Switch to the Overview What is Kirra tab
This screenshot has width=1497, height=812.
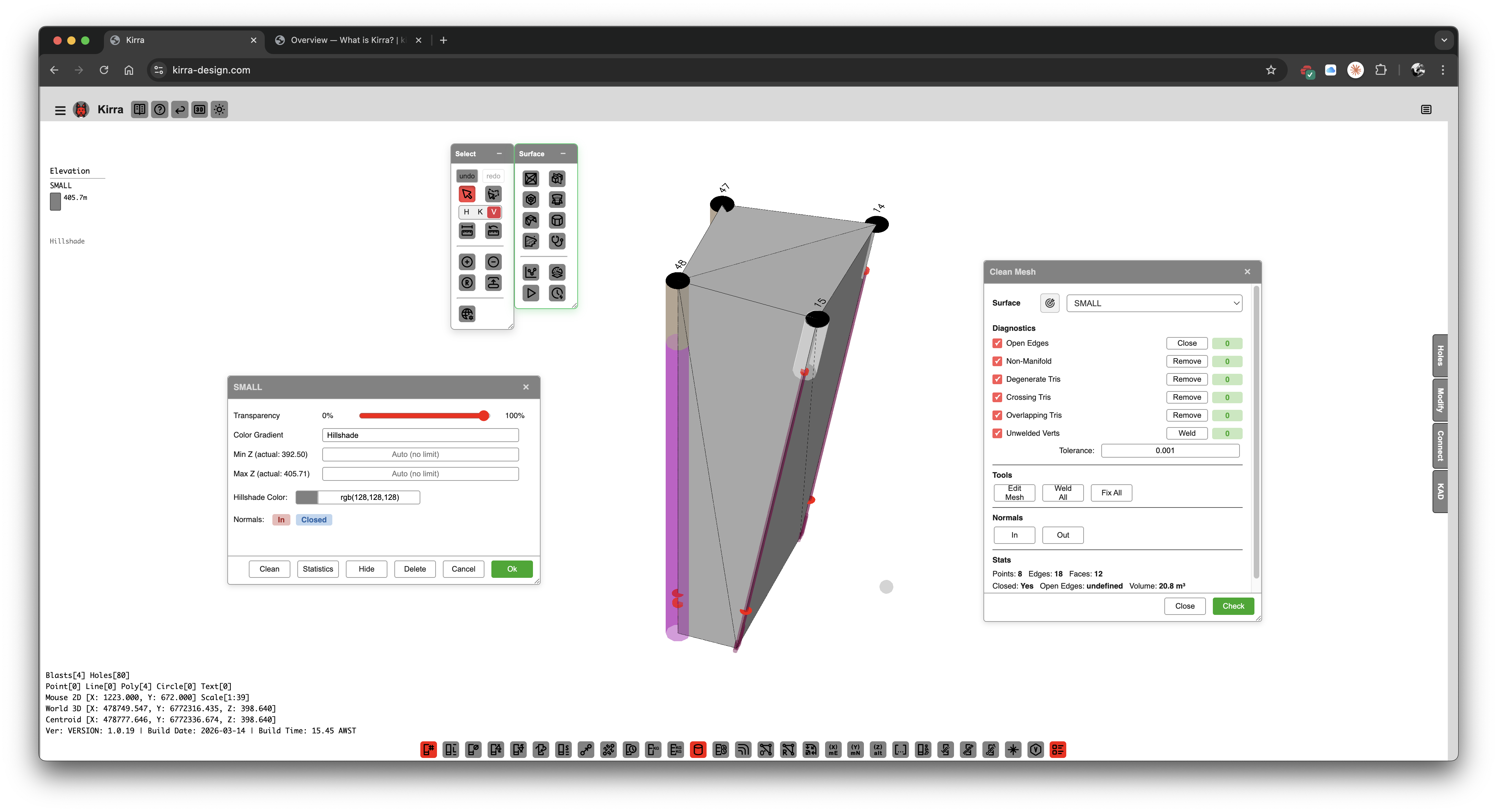pyautogui.click(x=348, y=40)
